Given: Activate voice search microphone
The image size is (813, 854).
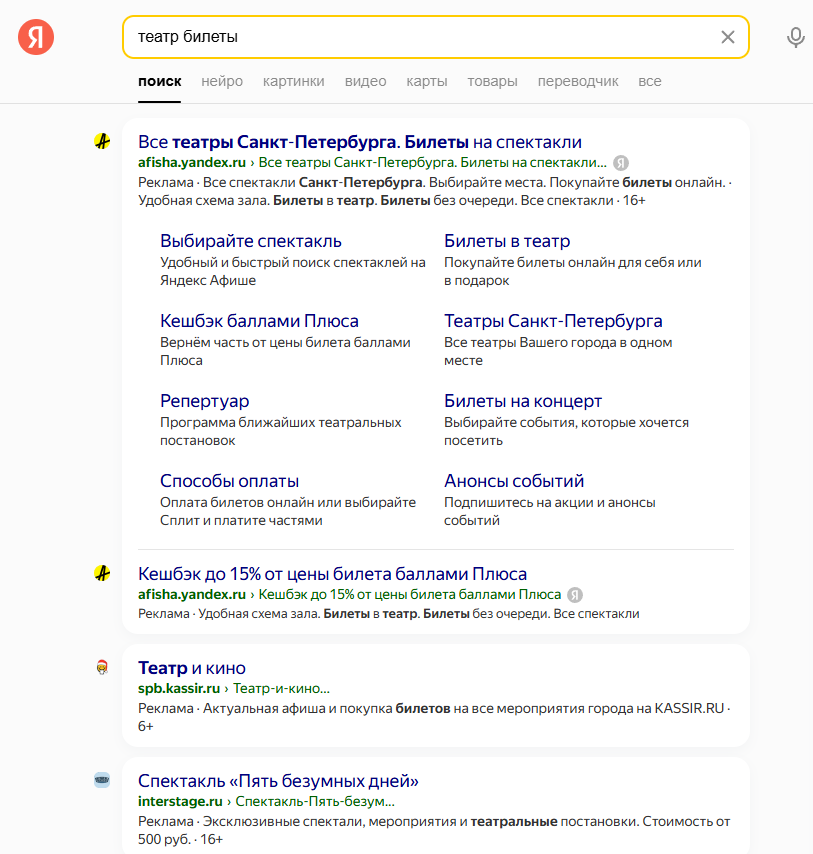Looking at the screenshot, I should [796, 37].
